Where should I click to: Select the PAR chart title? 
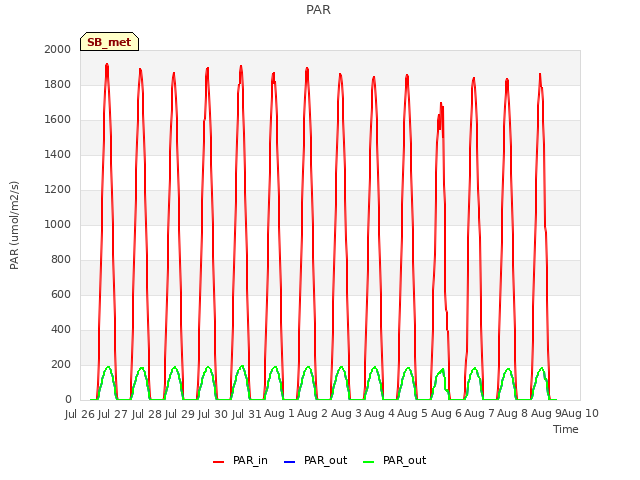click(318, 9)
